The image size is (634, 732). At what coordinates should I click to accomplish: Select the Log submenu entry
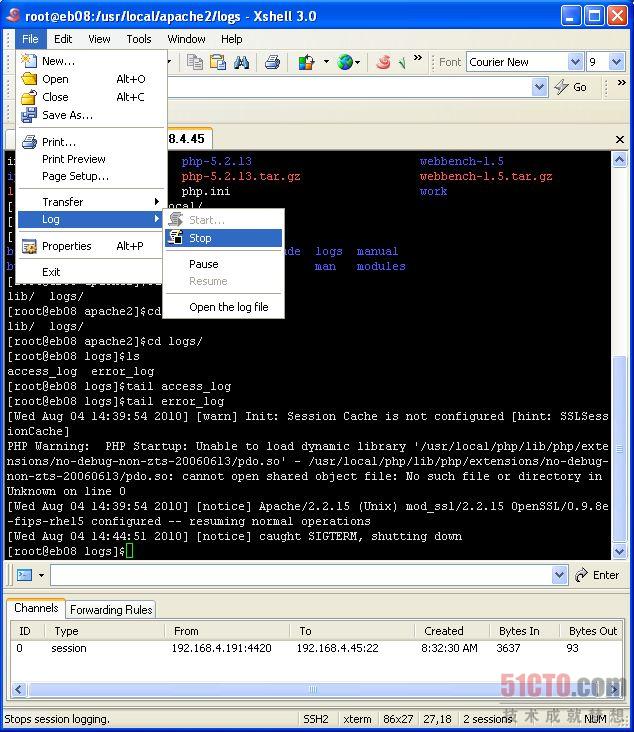[92, 219]
